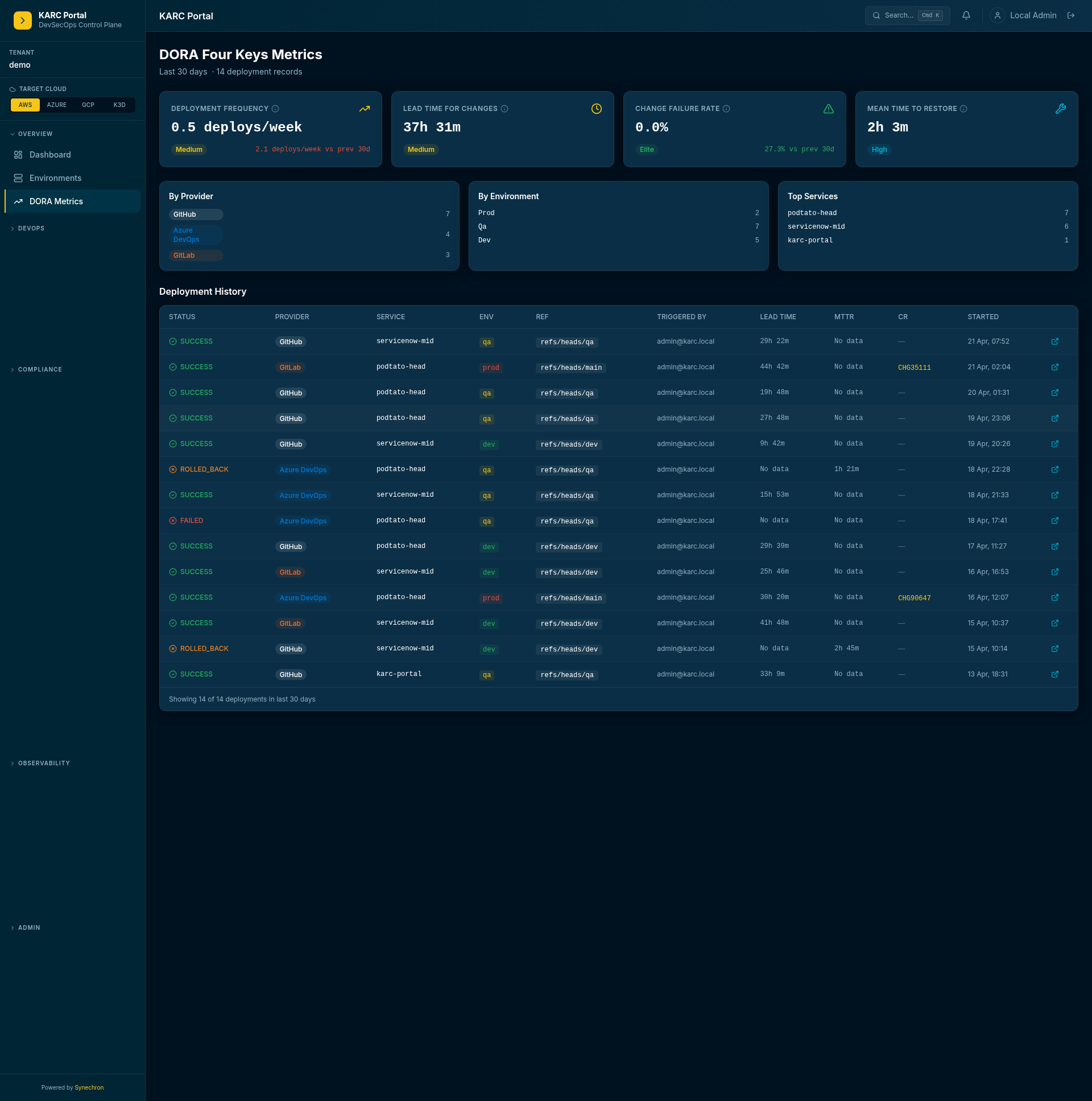The height and width of the screenshot is (1101, 1092).
Task: Click the GitHub provider badge in By Provider
Action: coord(196,215)
